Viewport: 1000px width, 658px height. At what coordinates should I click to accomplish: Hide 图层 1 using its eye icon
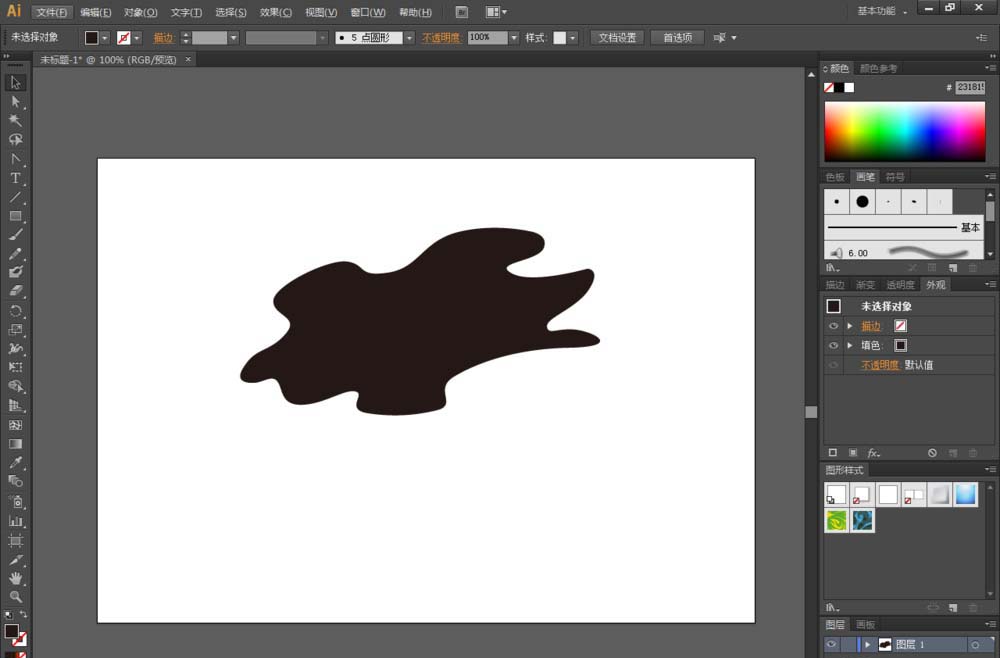tap(831, 645)
